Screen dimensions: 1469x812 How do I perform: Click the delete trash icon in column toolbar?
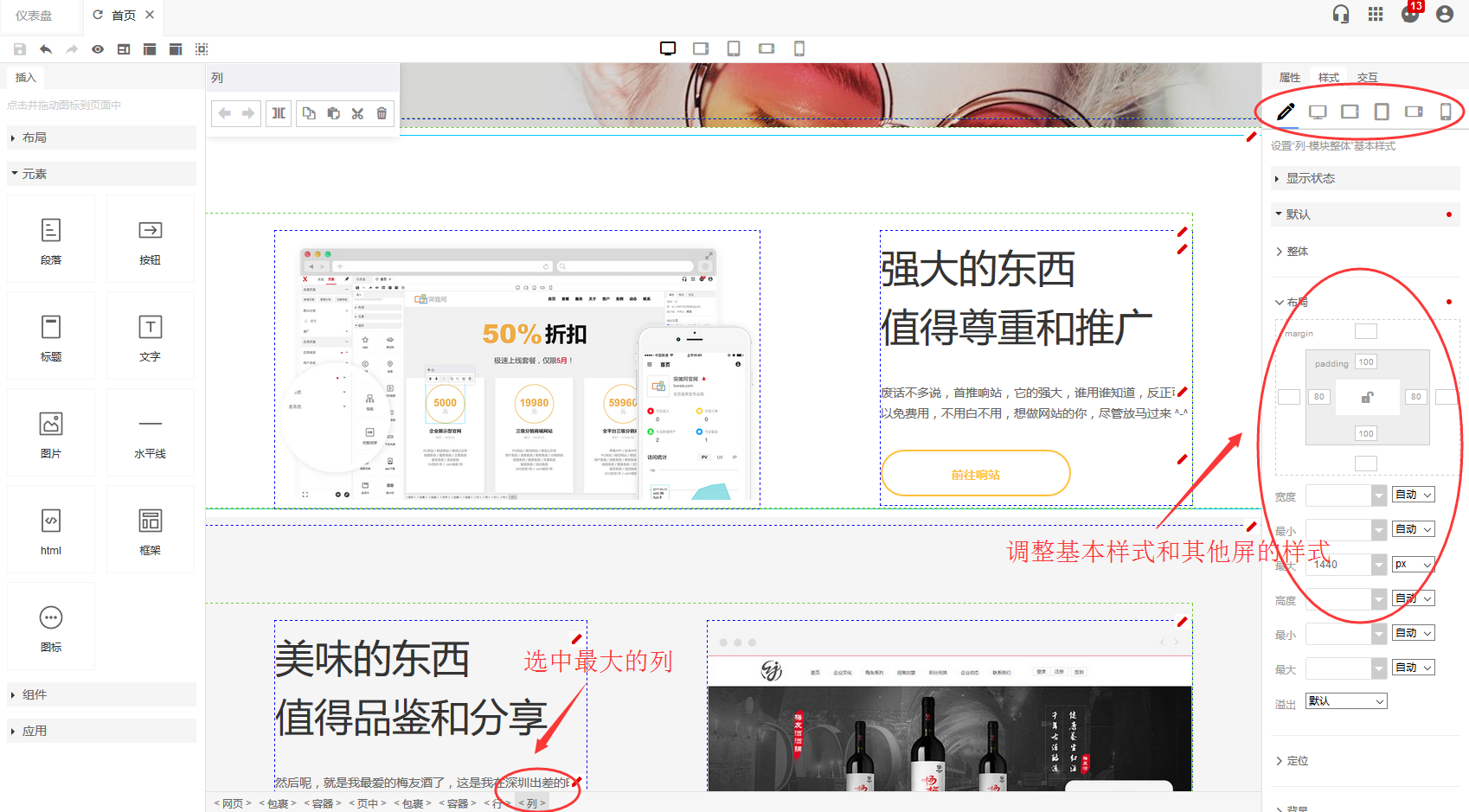click(x=382, y=113)
